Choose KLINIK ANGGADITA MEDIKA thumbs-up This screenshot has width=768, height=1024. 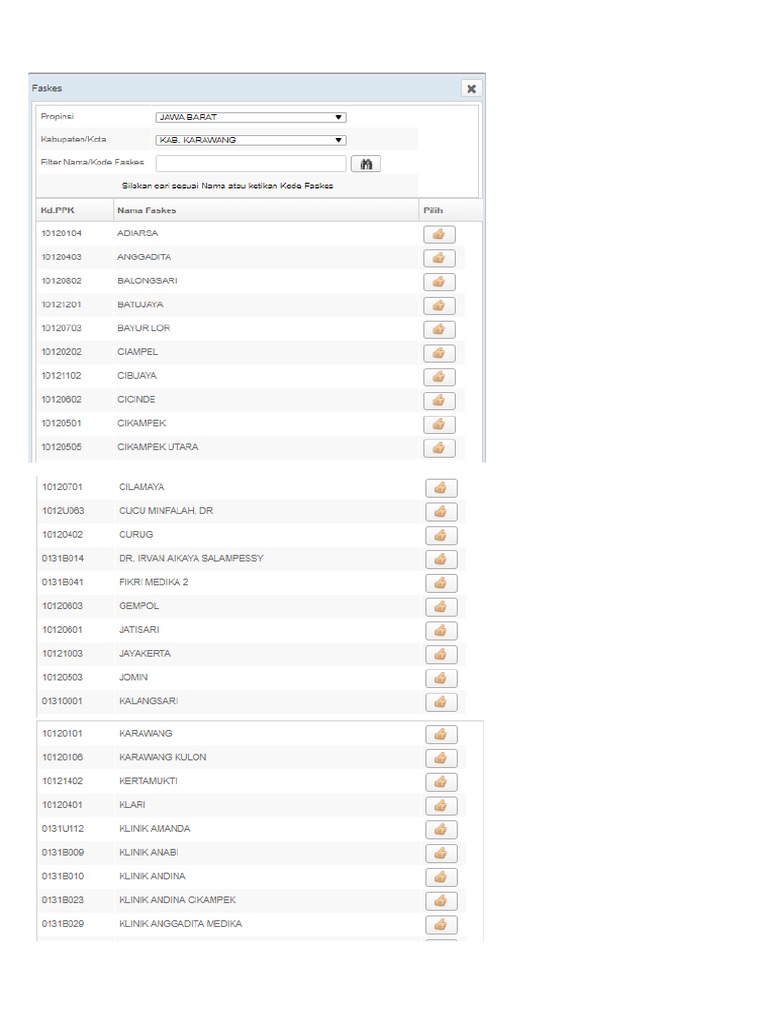click(441, 925)
